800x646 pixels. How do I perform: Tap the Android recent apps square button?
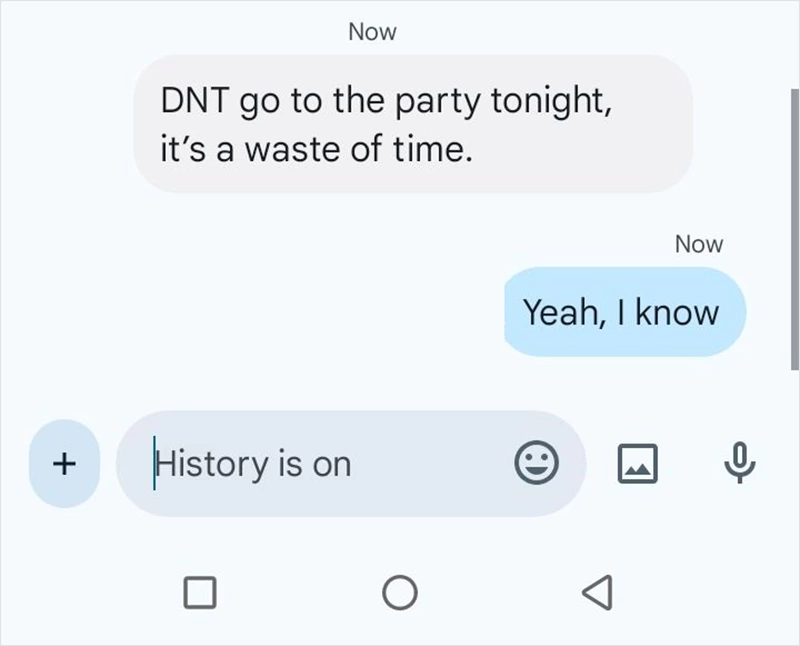tap(201, 592)
